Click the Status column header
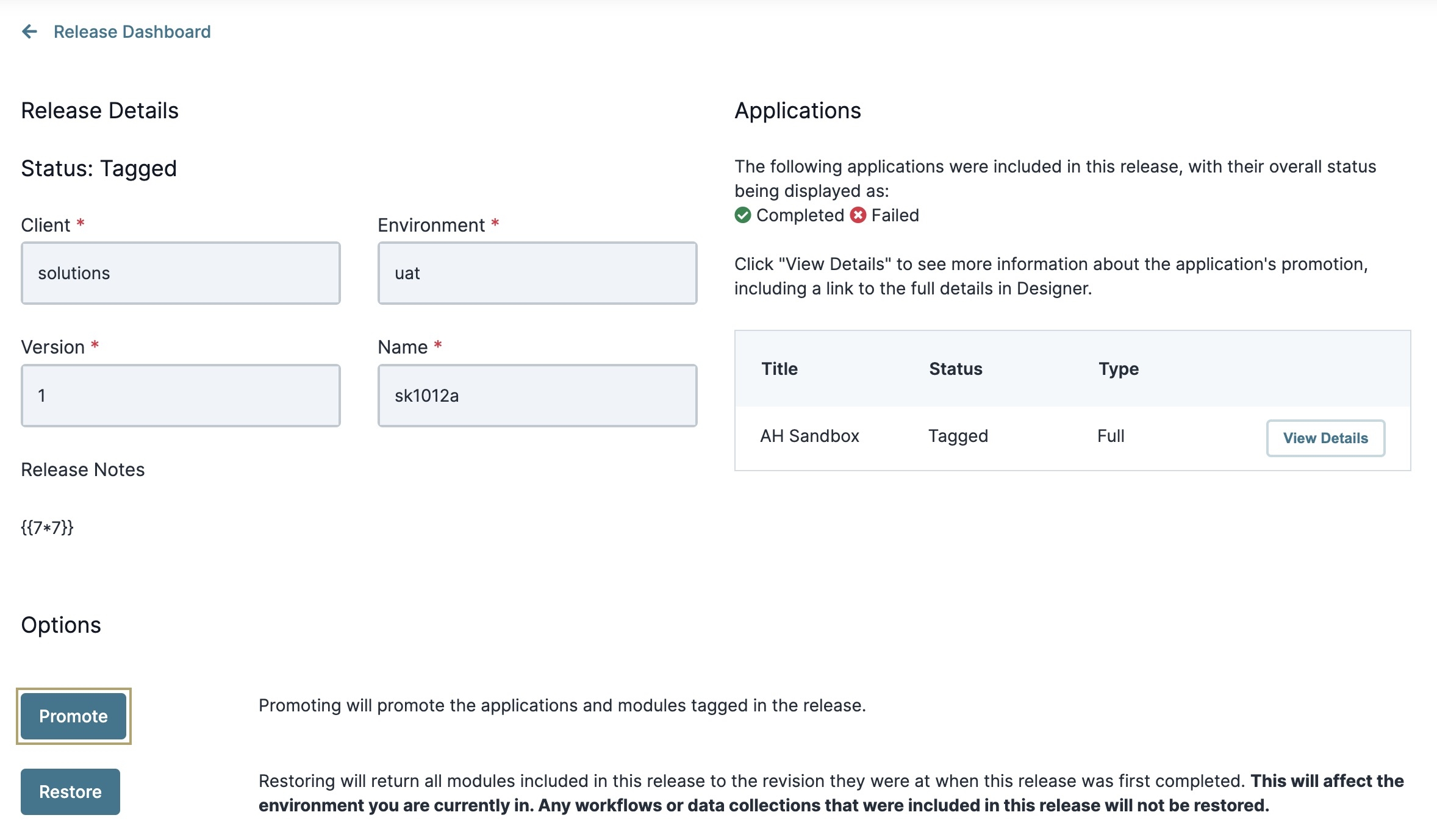Image resolution: width=1437 pixels, height=840 pixels. click(x=956, y=369)
